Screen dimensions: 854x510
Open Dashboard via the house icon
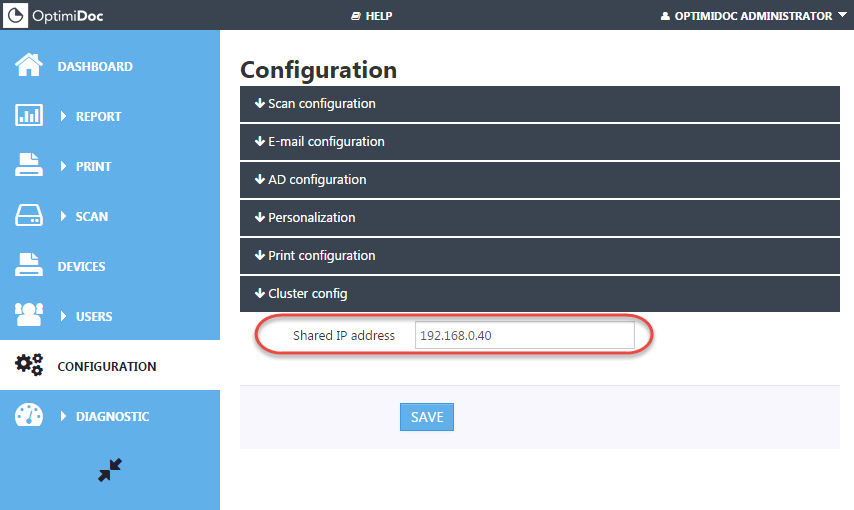[x=29, y=66]
